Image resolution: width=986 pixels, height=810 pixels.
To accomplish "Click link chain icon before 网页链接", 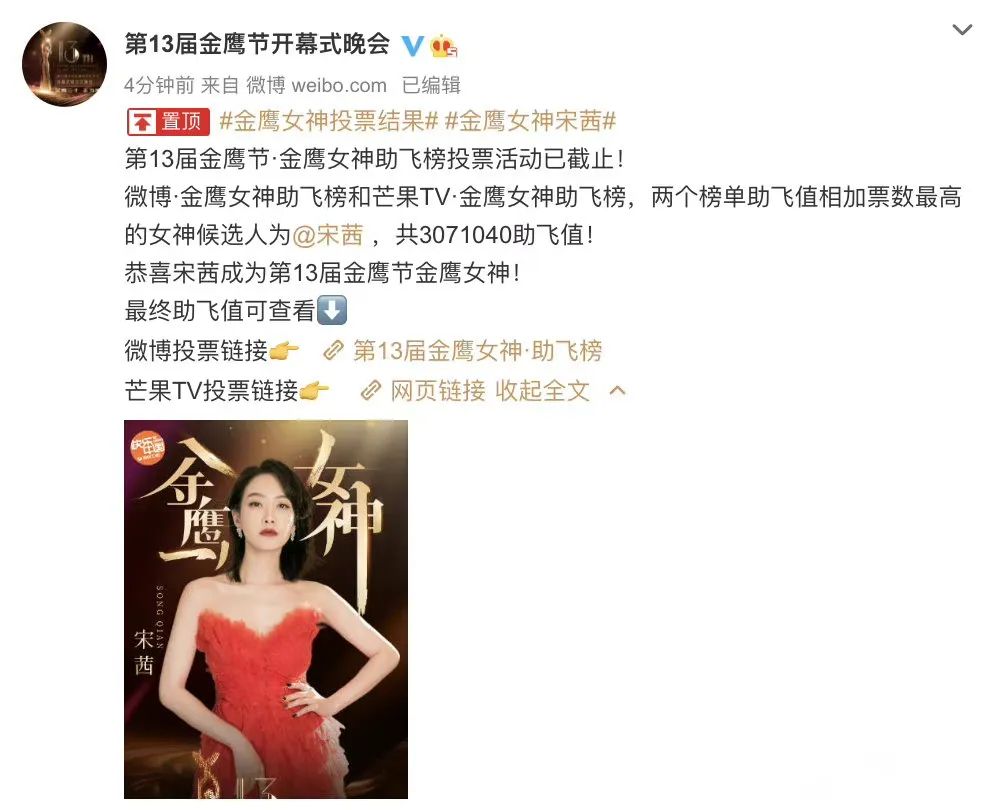I will 371,391.
